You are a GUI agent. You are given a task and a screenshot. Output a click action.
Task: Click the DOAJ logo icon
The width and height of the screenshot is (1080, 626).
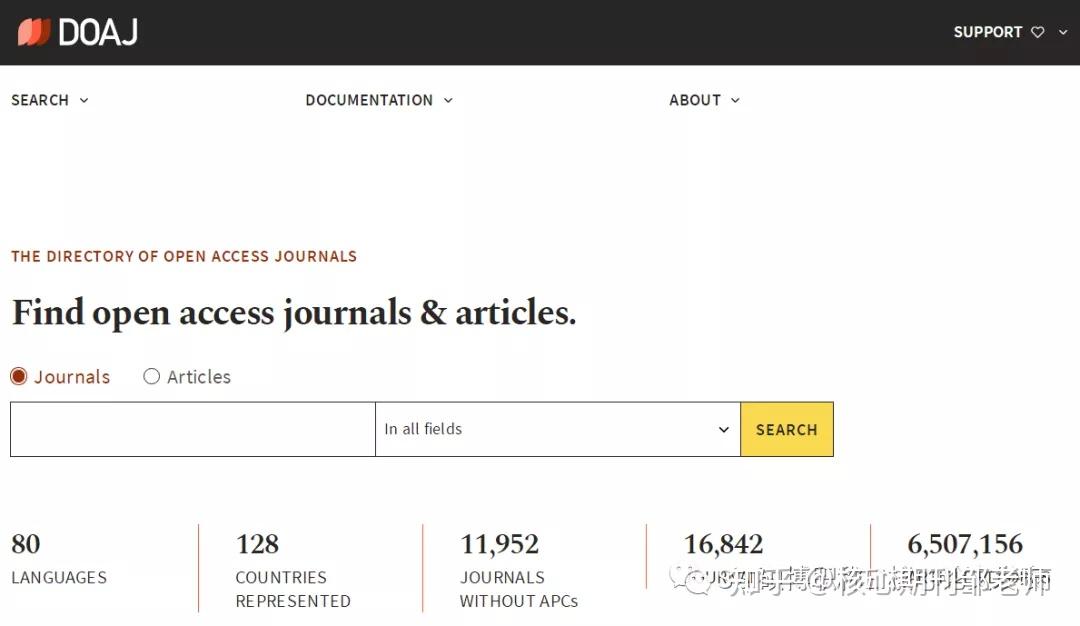35,31
